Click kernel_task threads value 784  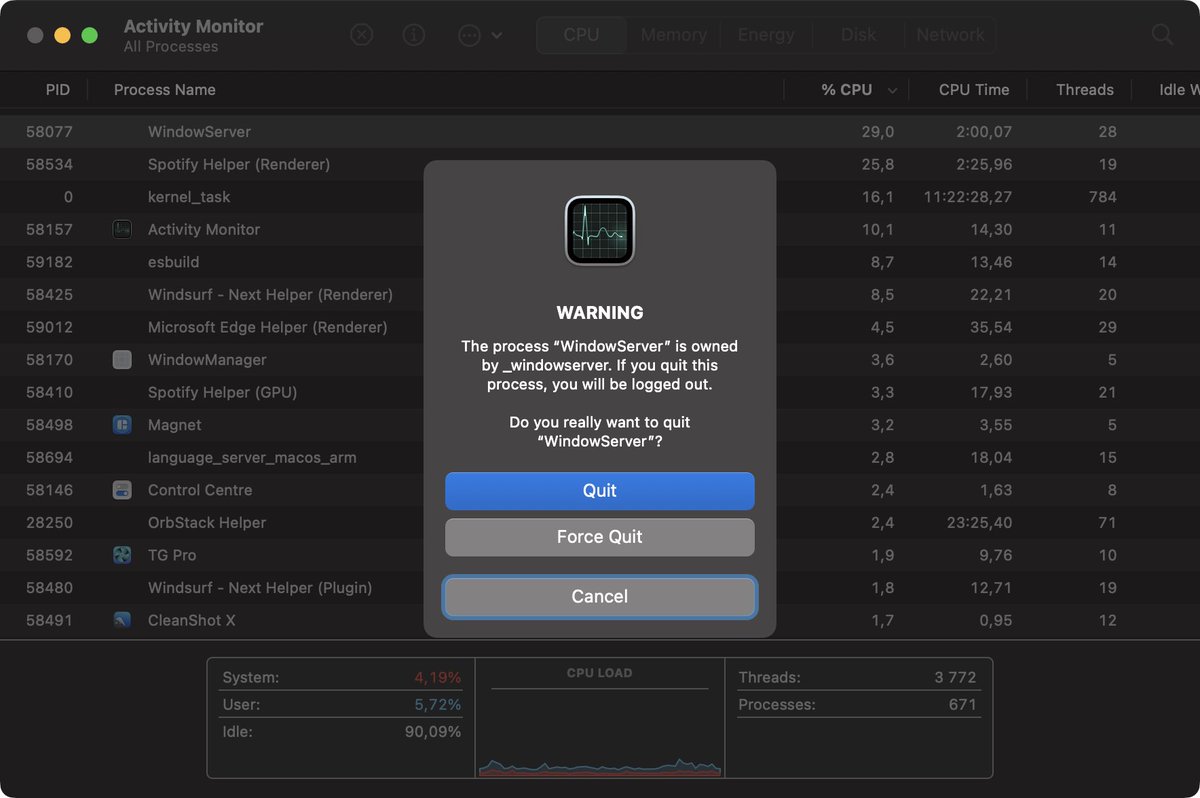pos(1102,197)
